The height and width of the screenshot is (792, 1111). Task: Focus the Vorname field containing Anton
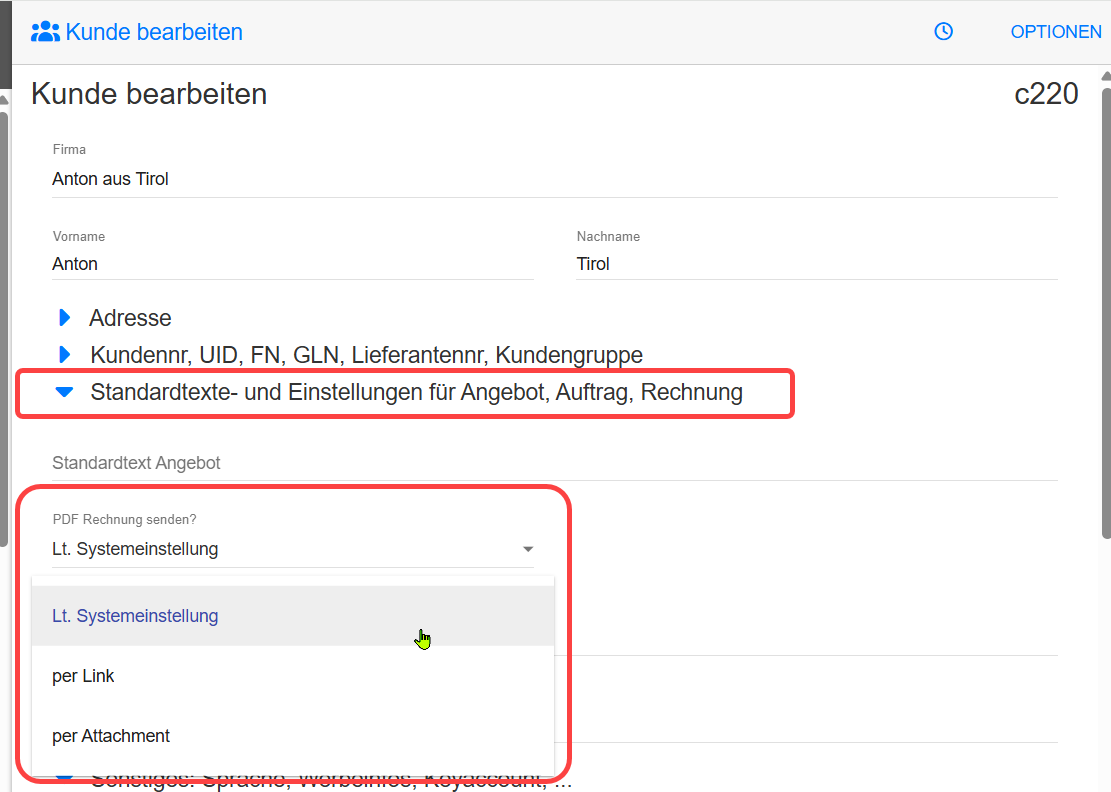pos(292,264)
